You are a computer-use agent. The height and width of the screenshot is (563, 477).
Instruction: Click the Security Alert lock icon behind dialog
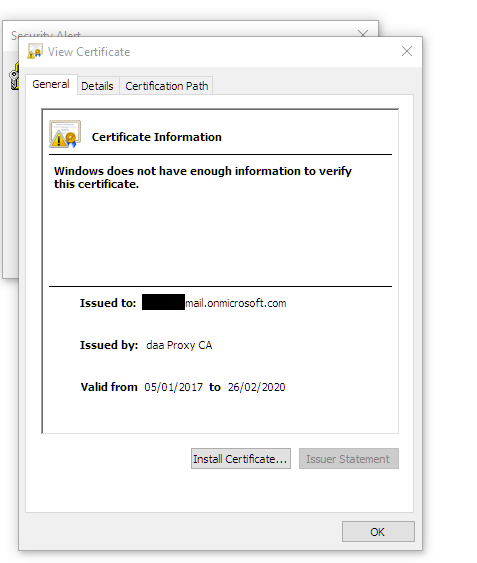click(x=14, y=75)
